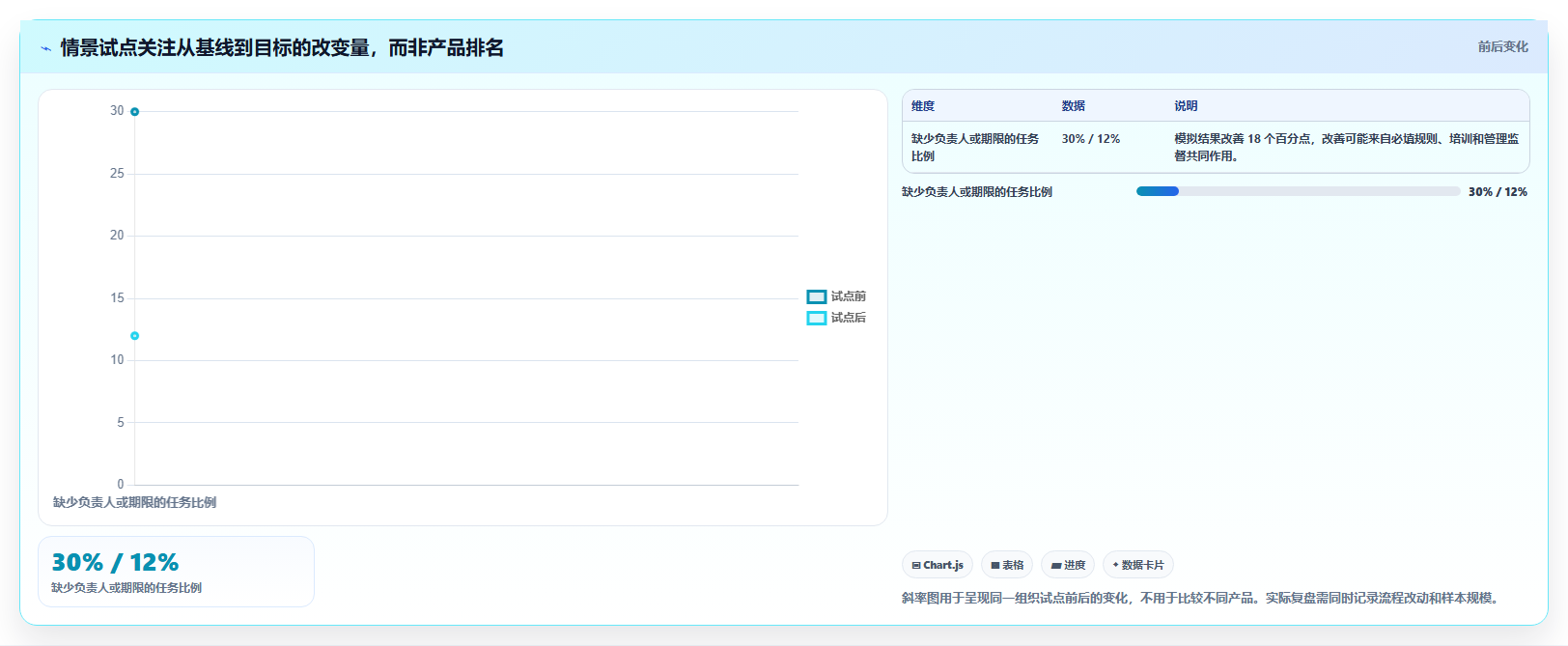Select the Chart.js tag chip

click(938, 565)
